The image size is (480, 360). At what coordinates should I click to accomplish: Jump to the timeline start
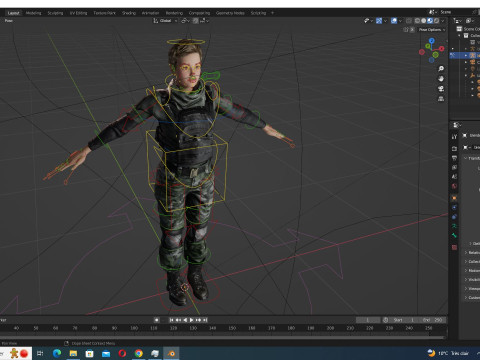171,320
